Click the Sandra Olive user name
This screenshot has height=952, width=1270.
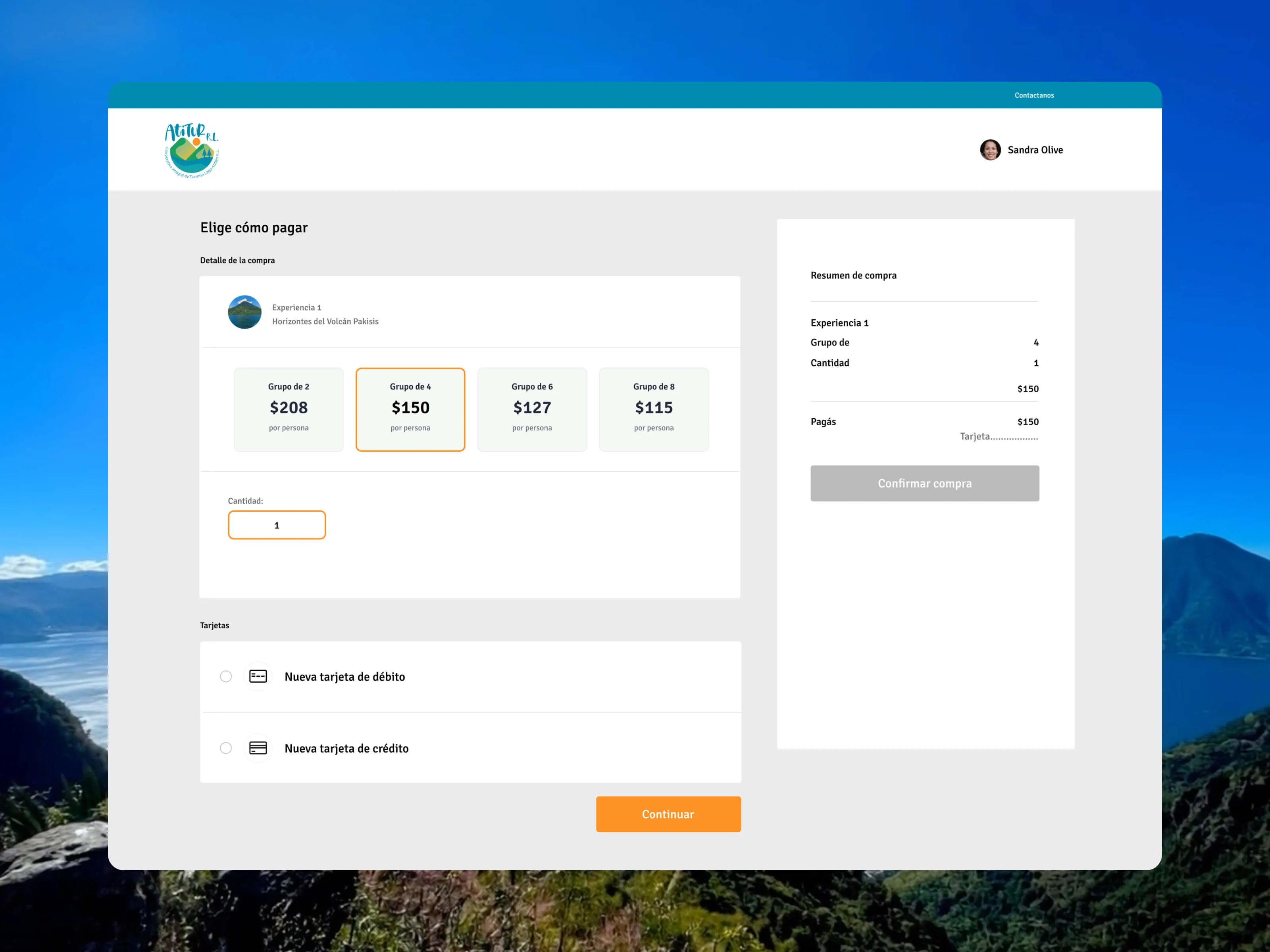(1035, 150)
